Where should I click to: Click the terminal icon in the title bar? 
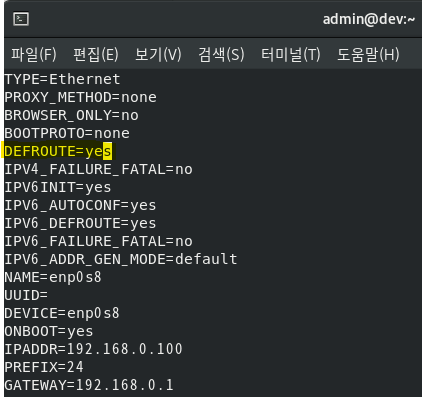point(21,19)
